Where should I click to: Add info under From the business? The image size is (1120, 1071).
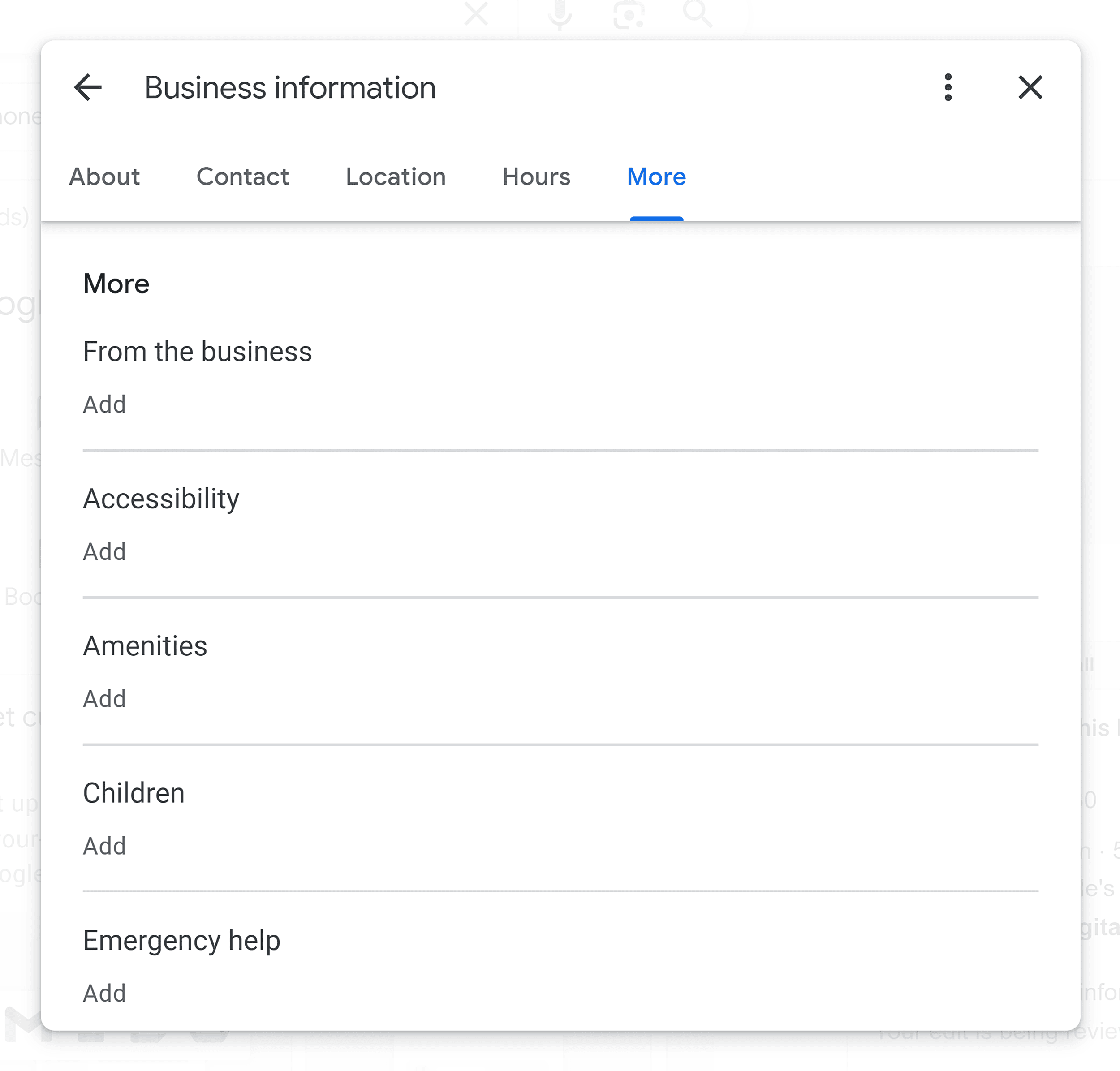coord(103,403)
